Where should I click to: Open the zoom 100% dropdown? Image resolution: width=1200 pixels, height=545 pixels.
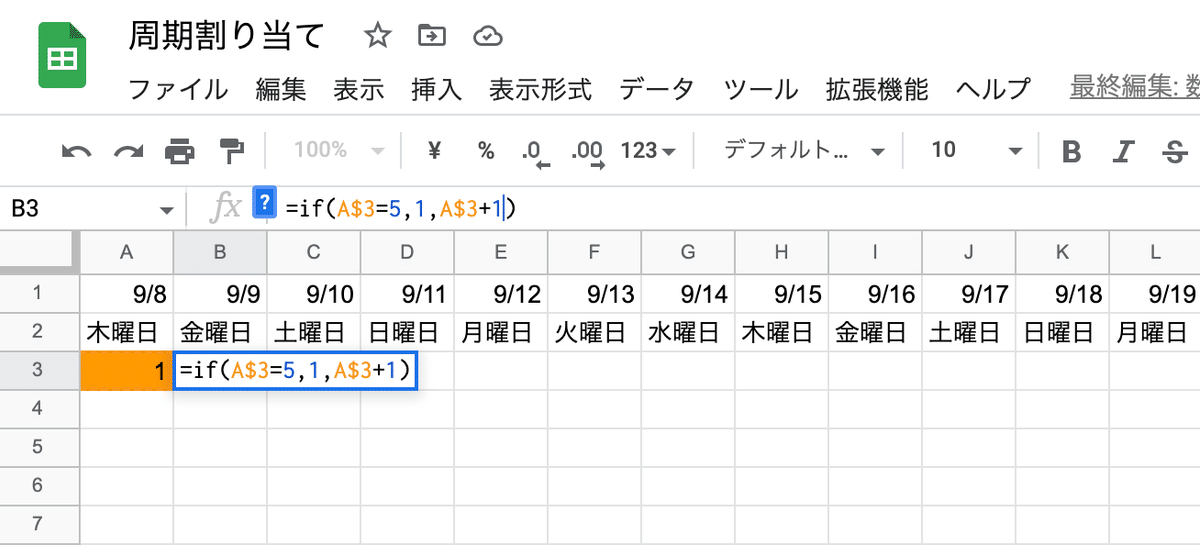click(x=340, y=151)
